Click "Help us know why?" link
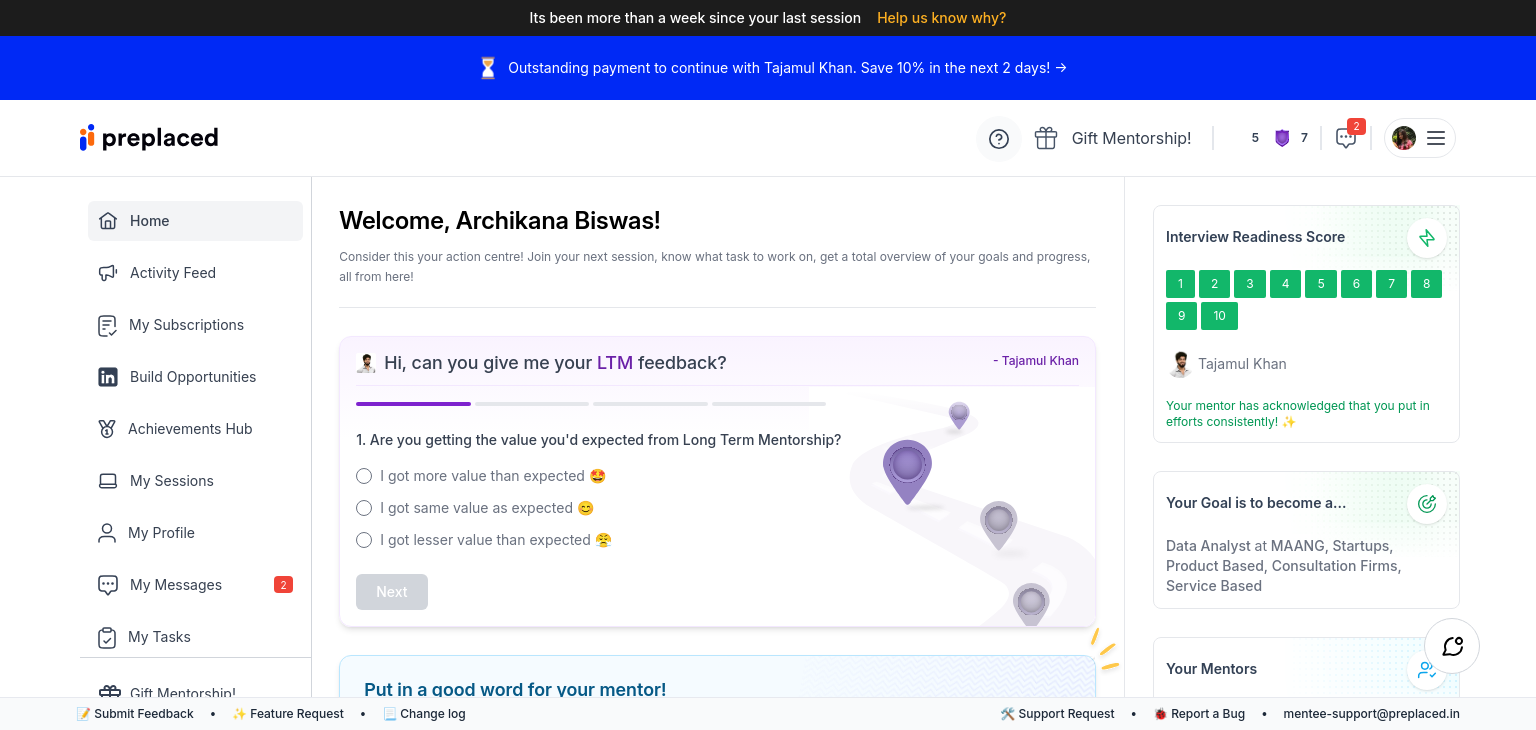 (941, 18)
